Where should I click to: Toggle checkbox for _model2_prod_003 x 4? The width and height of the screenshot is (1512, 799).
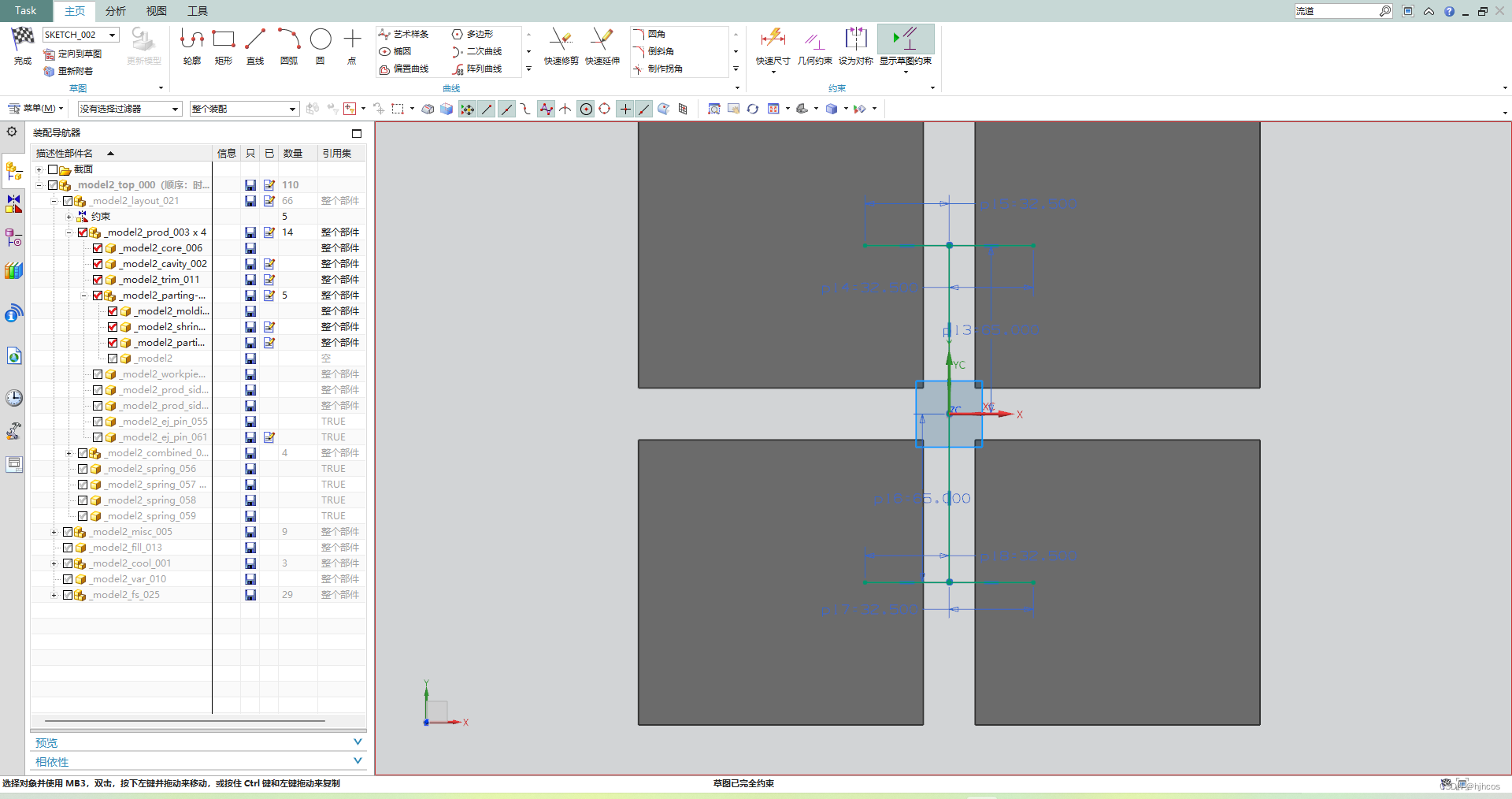coord(83,232)
